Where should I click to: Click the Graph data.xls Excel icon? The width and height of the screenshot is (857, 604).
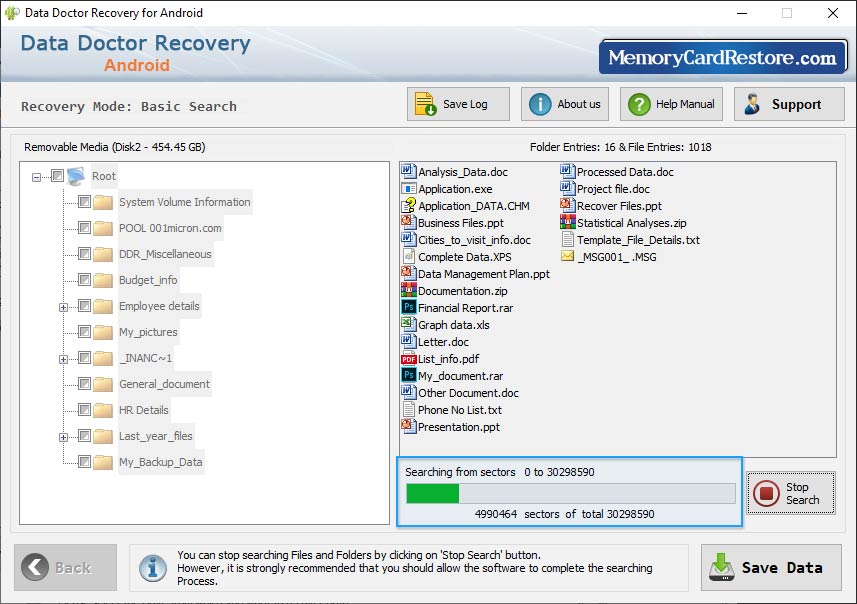pyautogui.click(x=408, y=324)
